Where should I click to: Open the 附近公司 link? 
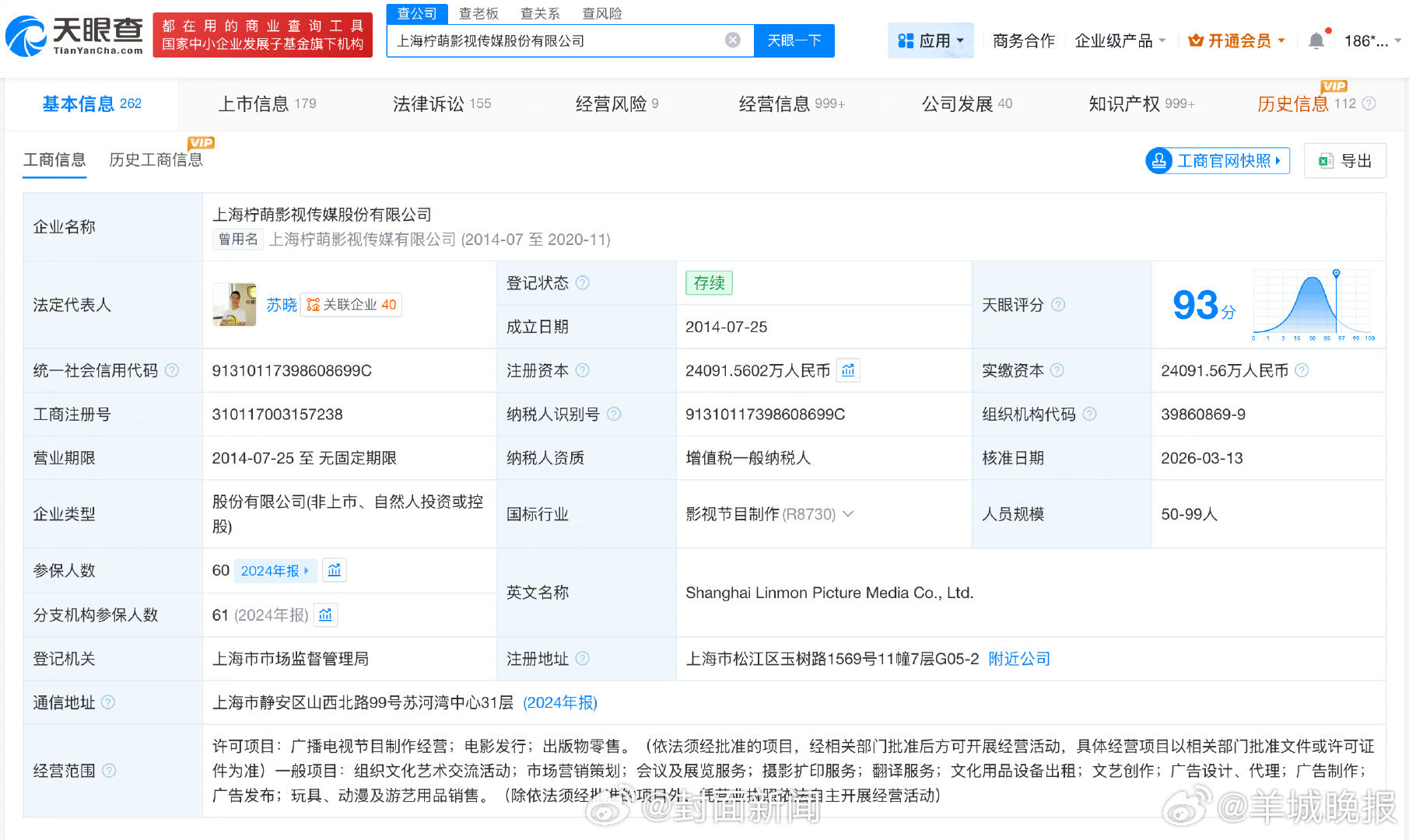point(1018,658)
